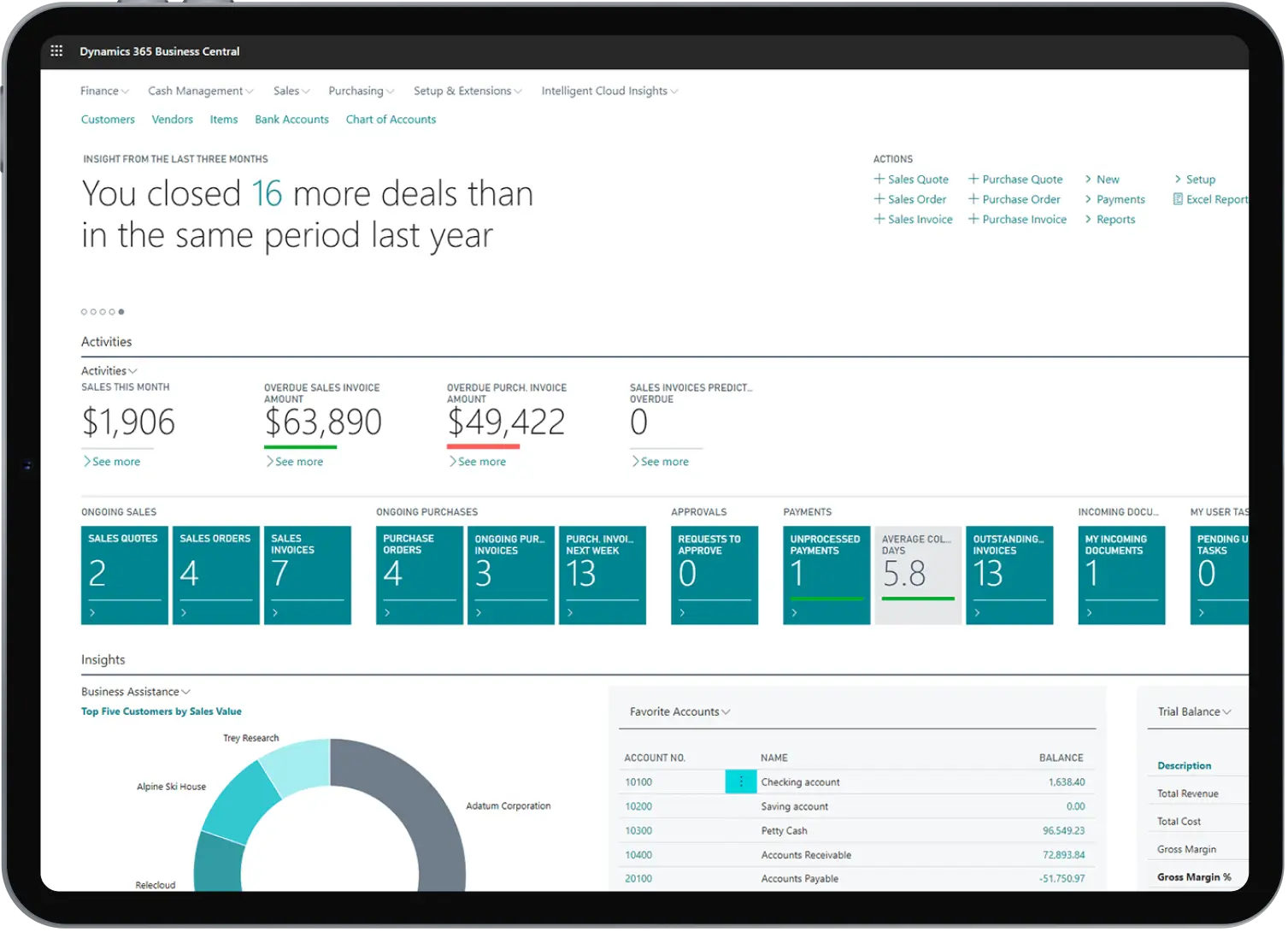Open the Average Collection Days tile
Viewport: 1288px width, 932px height.
click(x=918, y=575)
